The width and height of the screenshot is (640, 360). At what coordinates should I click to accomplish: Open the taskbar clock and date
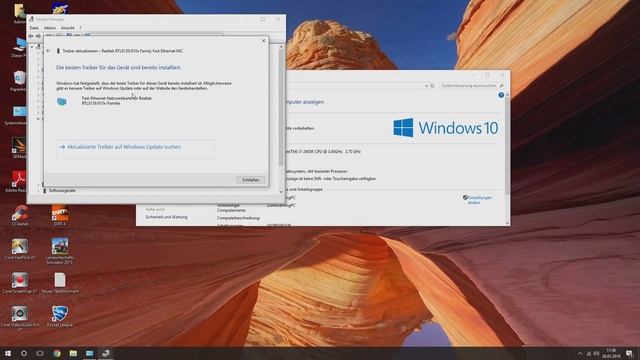click(x=611, y=353)
